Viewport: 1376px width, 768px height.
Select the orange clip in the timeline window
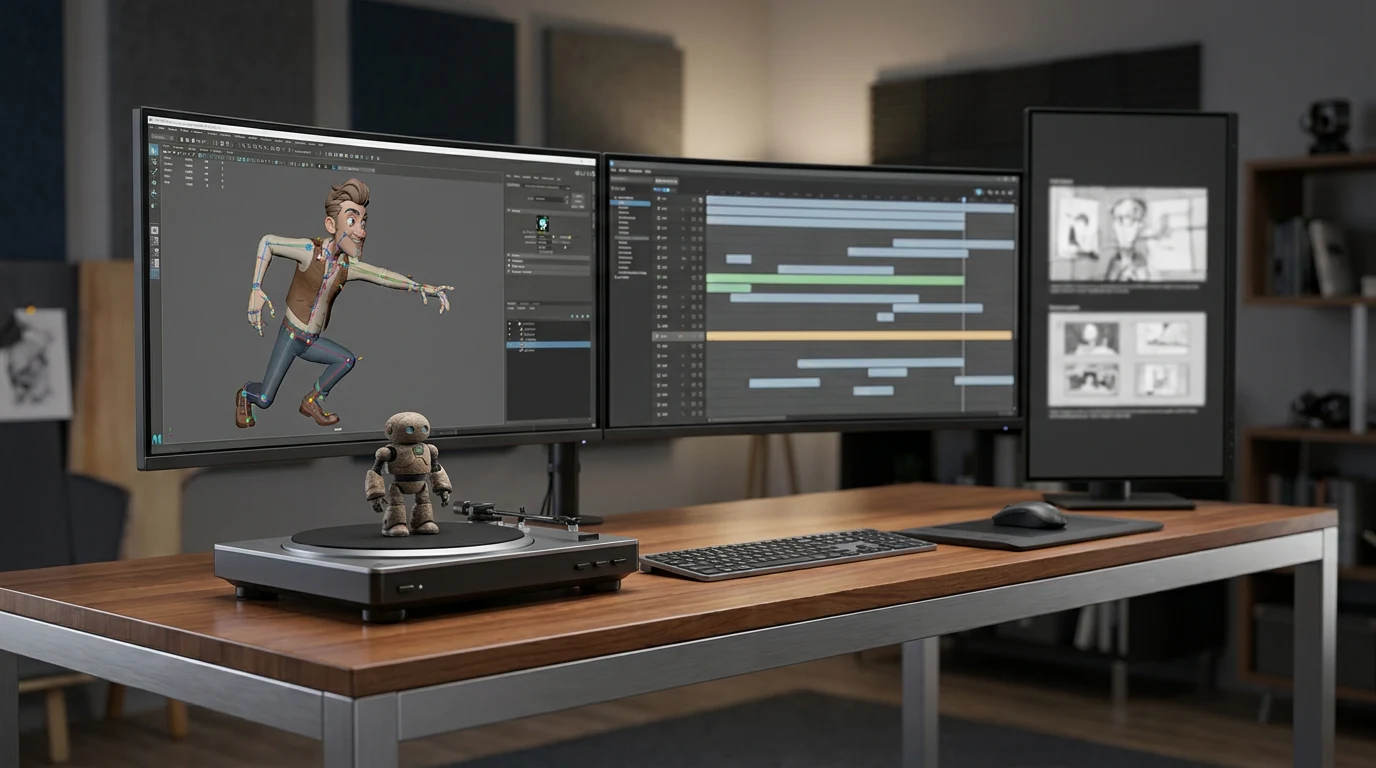859,336
